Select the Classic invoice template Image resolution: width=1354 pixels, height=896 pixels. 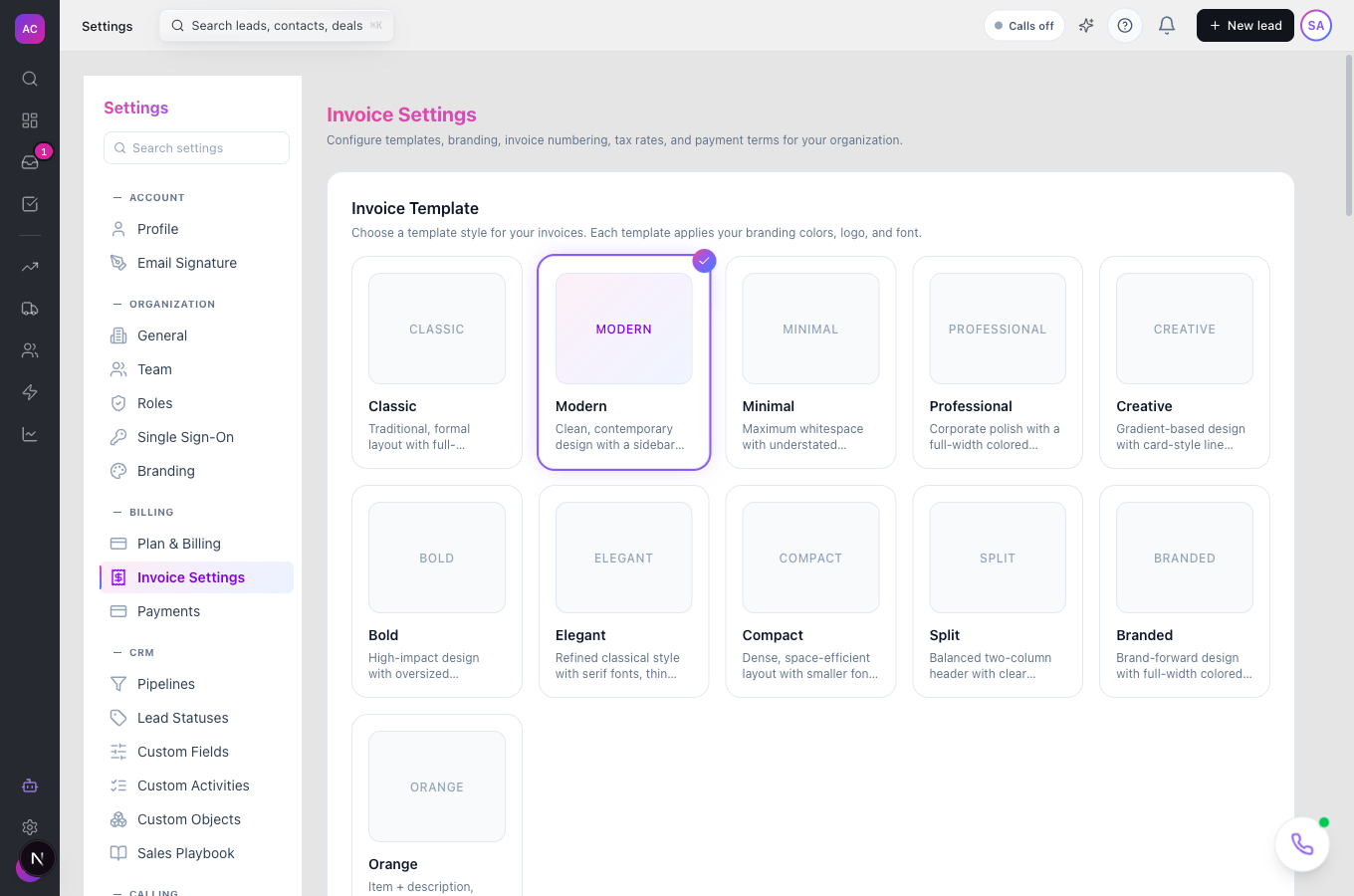[x=437, y=362]
